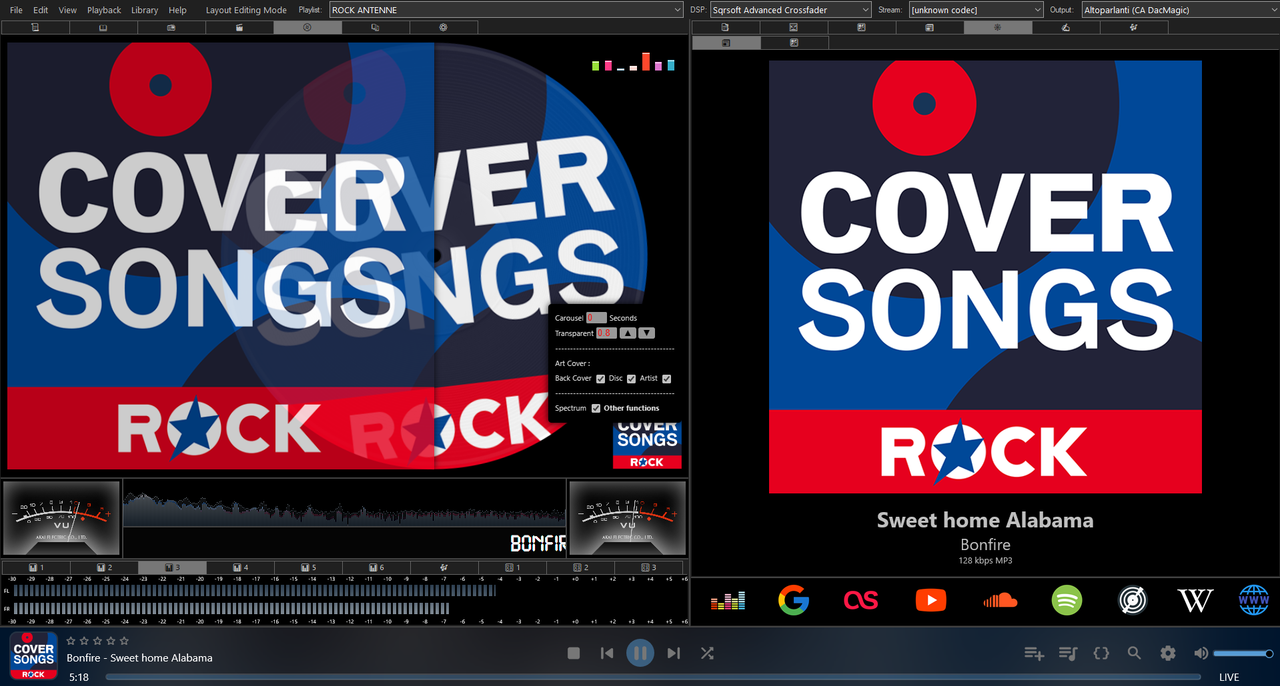
Task: Stop playback
Action: click(x=574, y=653)
